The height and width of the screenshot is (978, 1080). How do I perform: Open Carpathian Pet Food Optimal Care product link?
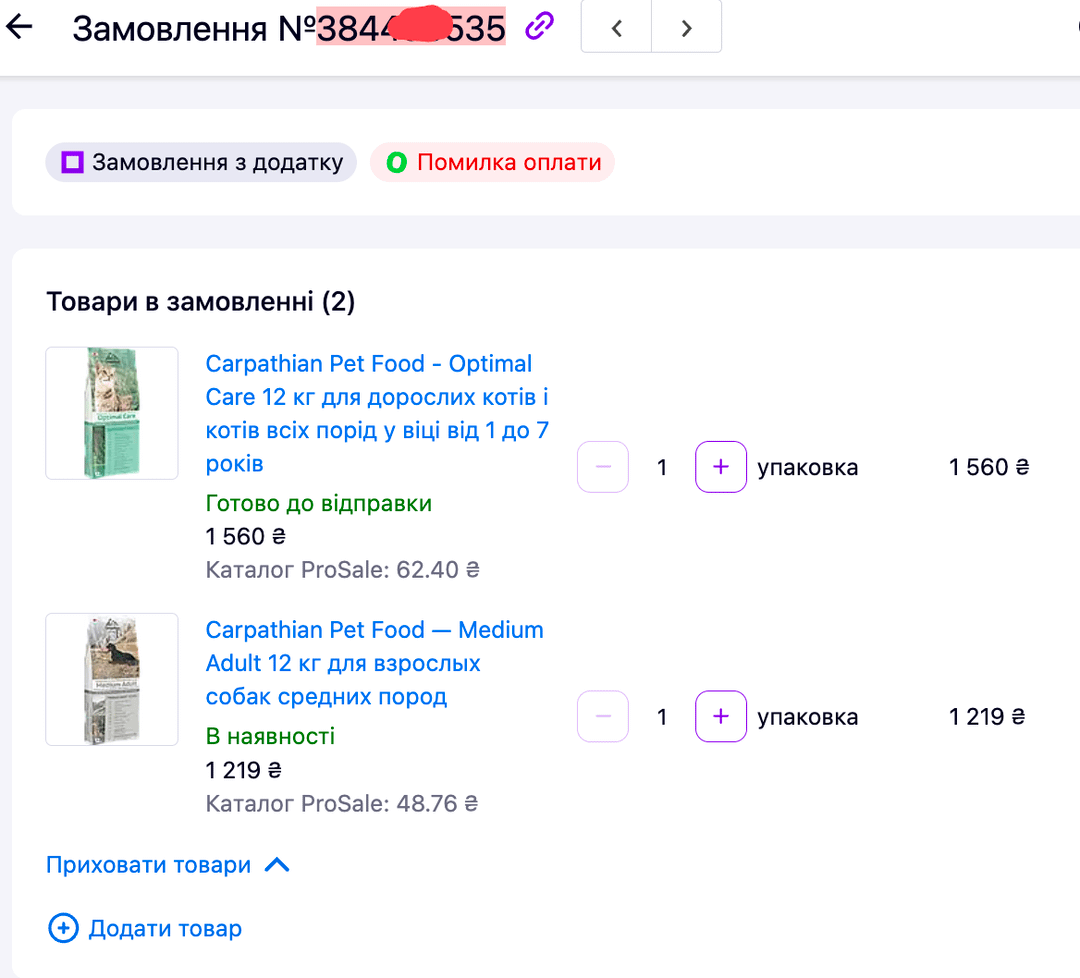point(377,413)
